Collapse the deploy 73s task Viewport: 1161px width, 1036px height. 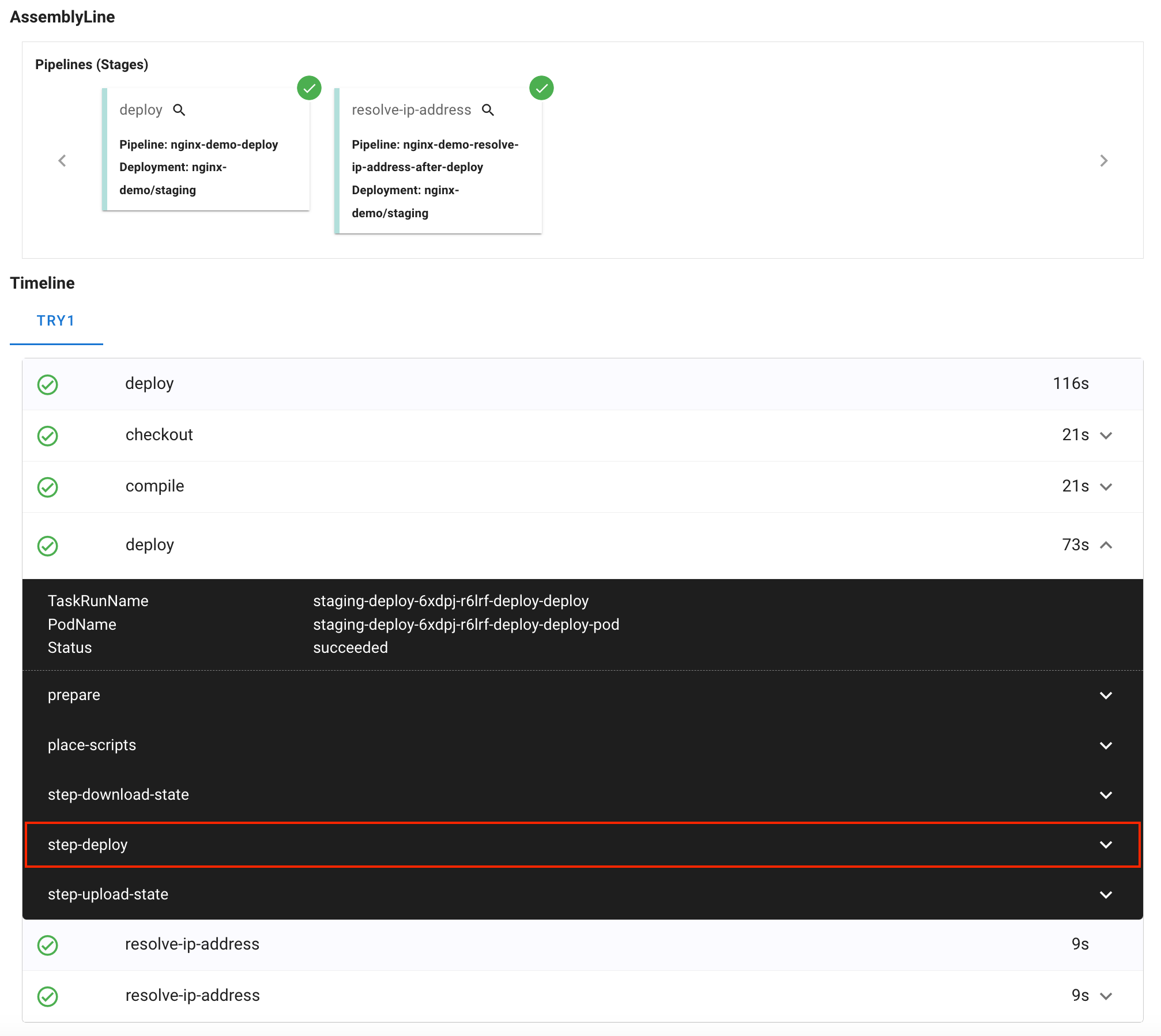point(1106,545)
